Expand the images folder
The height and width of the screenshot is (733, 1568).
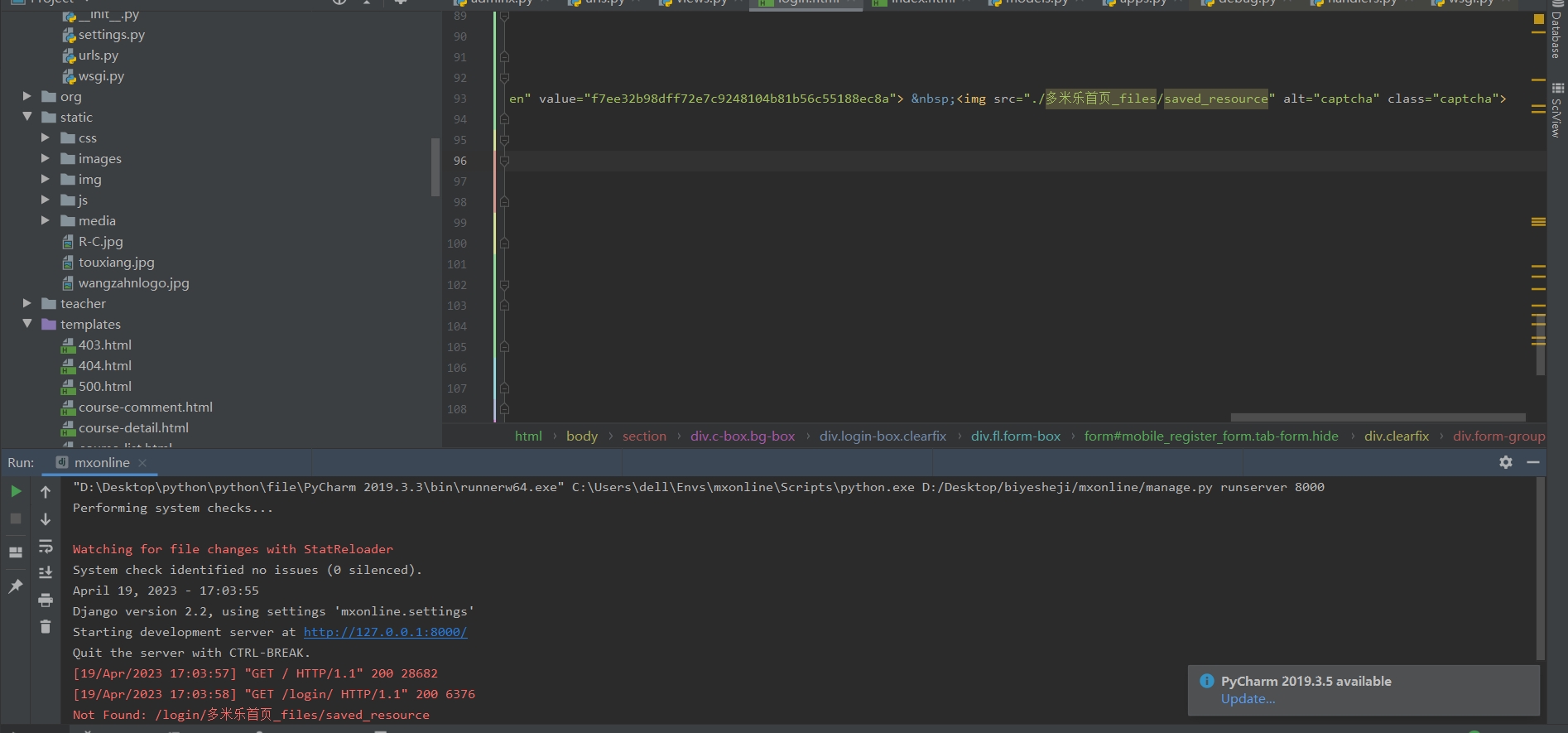point(46,158)
